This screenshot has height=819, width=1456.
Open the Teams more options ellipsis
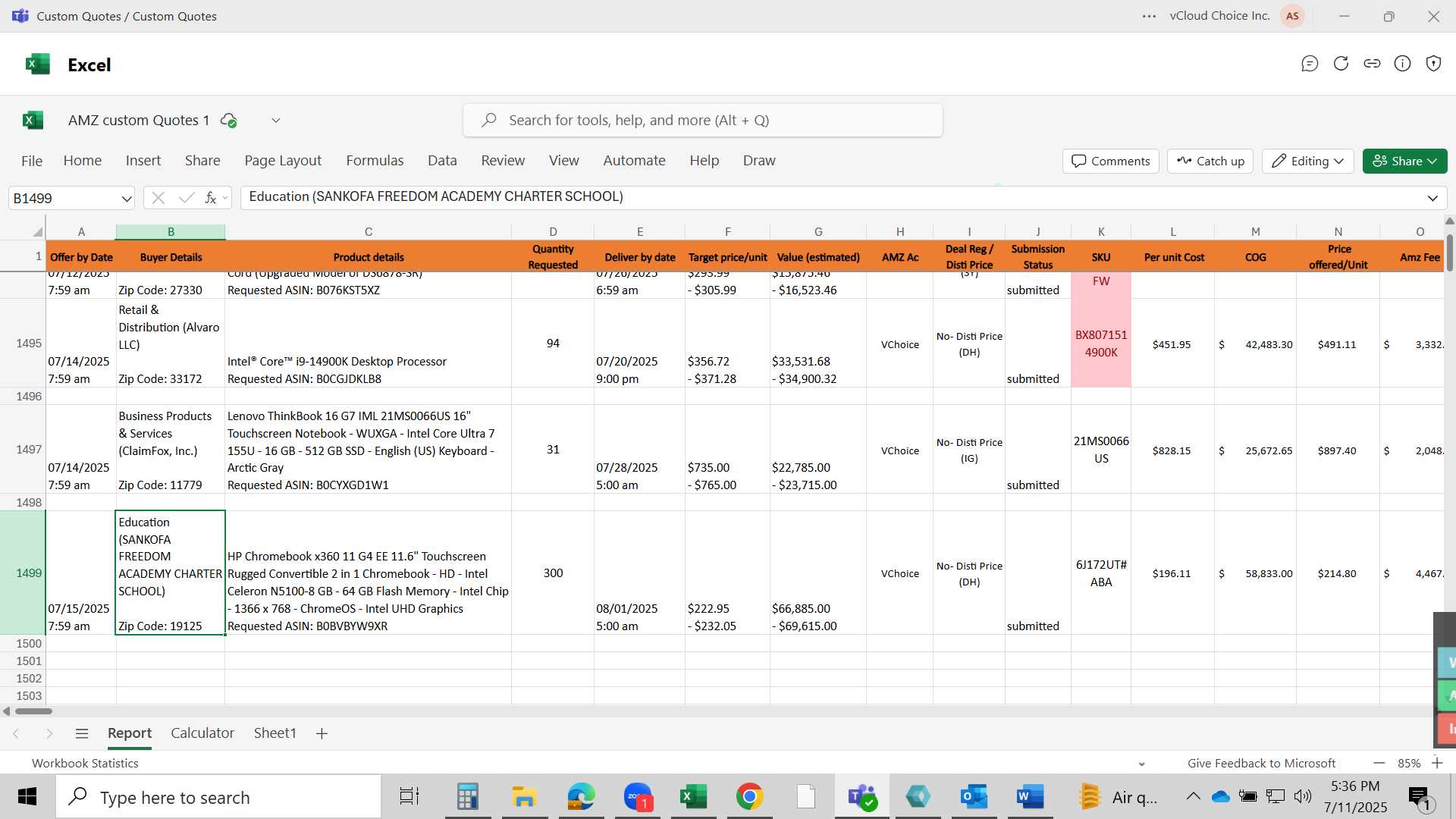(1149, 16)
